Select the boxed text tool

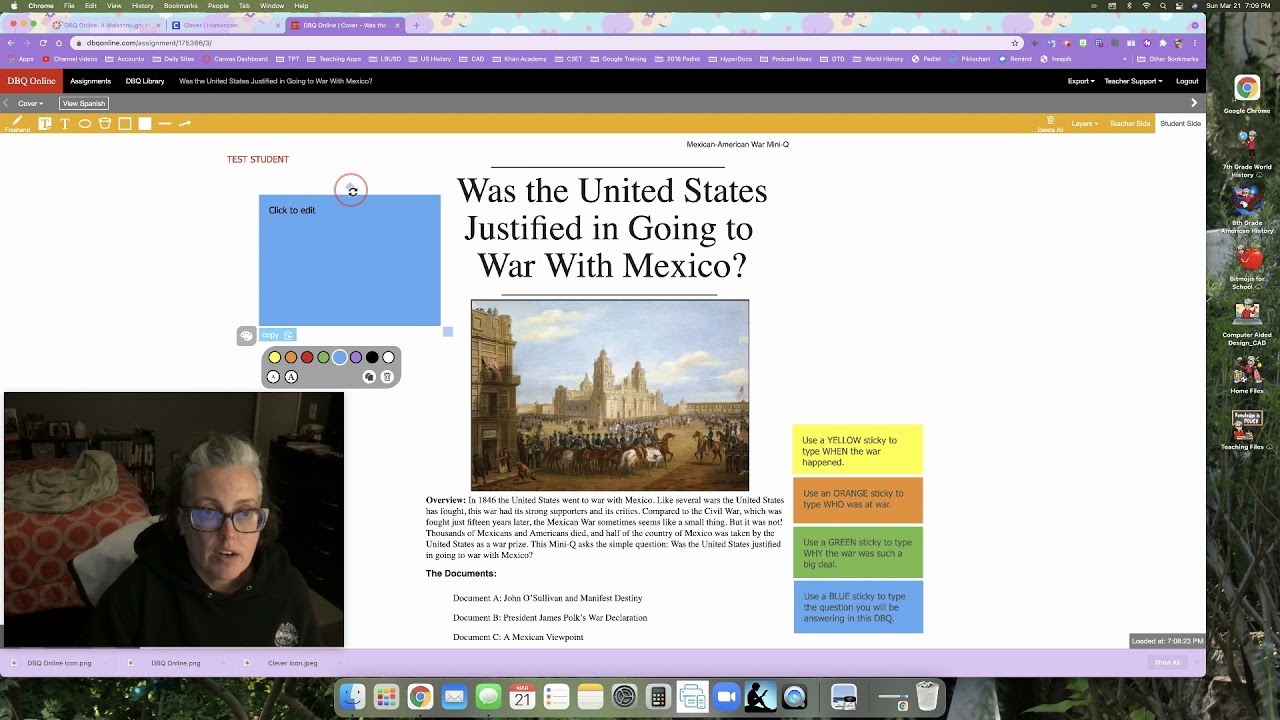coord(45,123)
